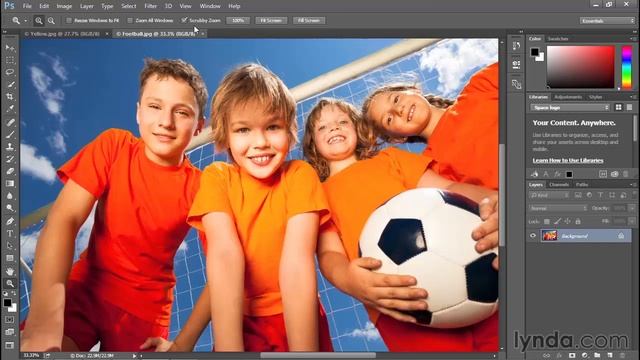Switch Libraries panel to grid view
The width and height of the screenshot is (640, 360).
[x=619, y=107]
